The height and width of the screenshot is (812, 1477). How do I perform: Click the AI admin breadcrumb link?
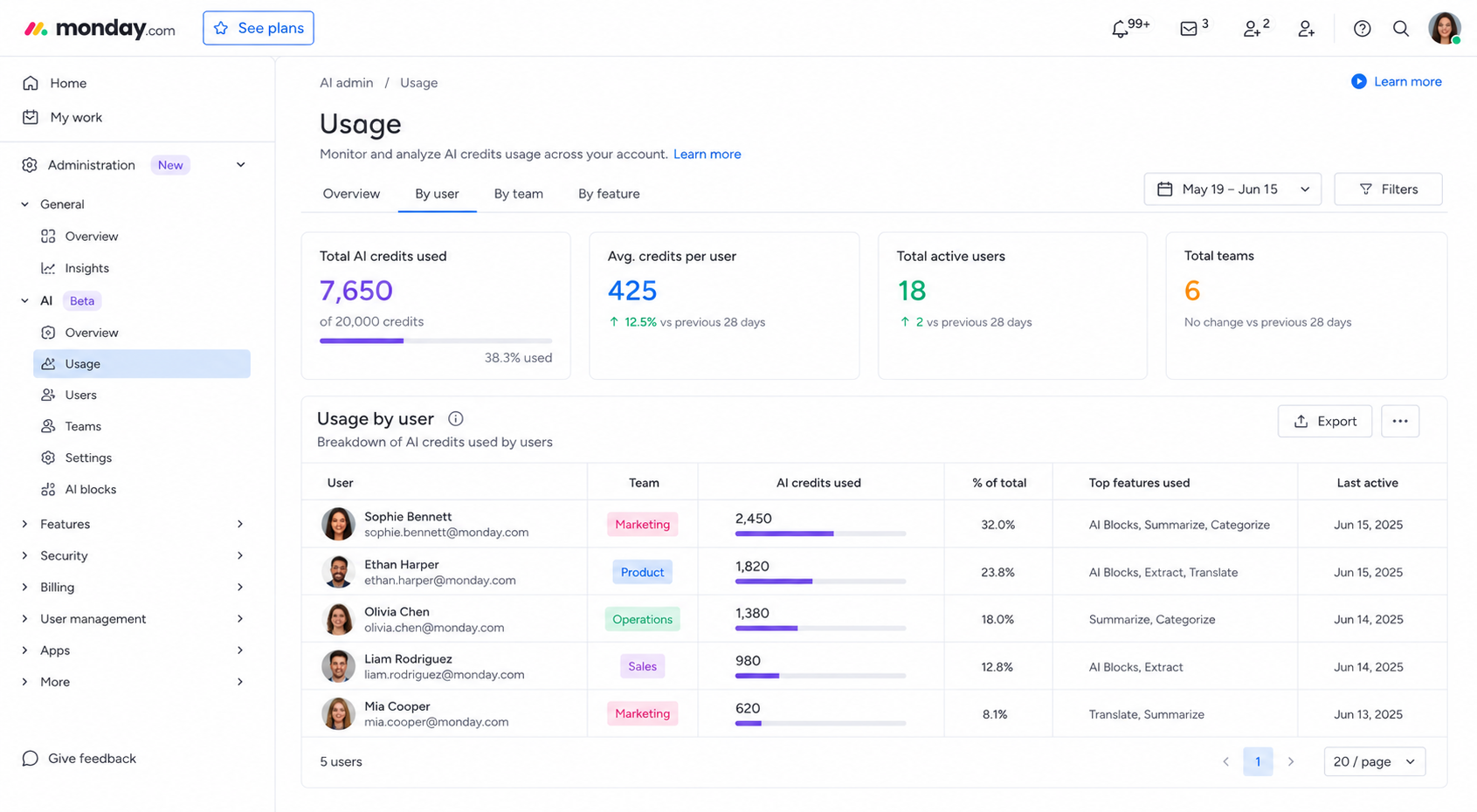(347, 83)
